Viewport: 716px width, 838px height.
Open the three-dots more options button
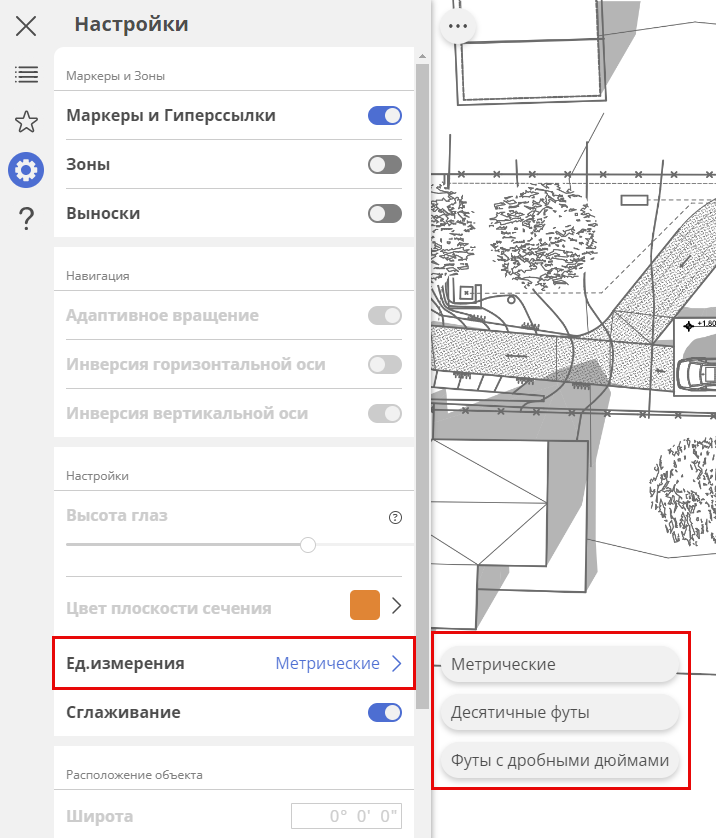point(458,26)
